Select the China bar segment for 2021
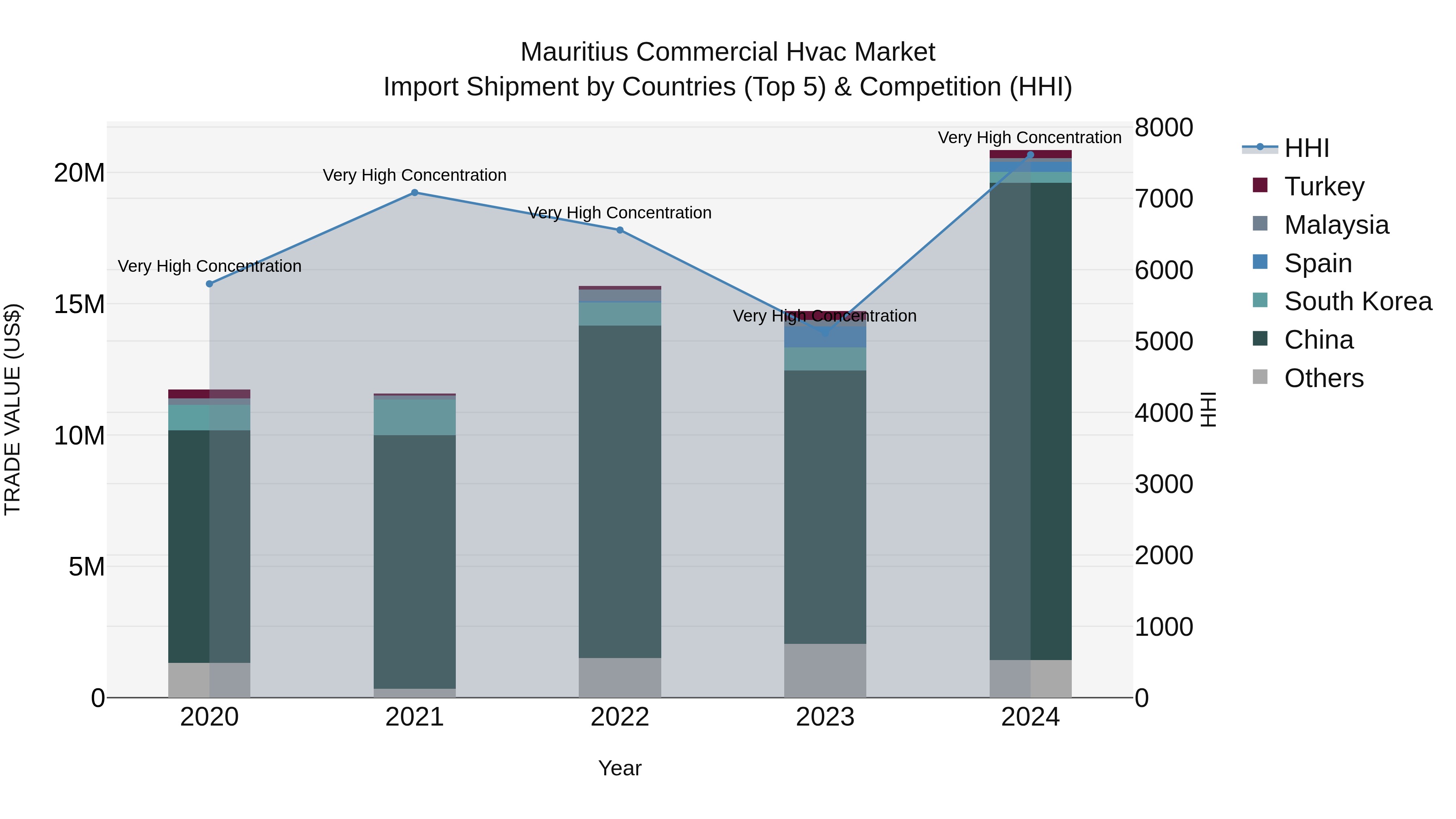 click(414, 562)
